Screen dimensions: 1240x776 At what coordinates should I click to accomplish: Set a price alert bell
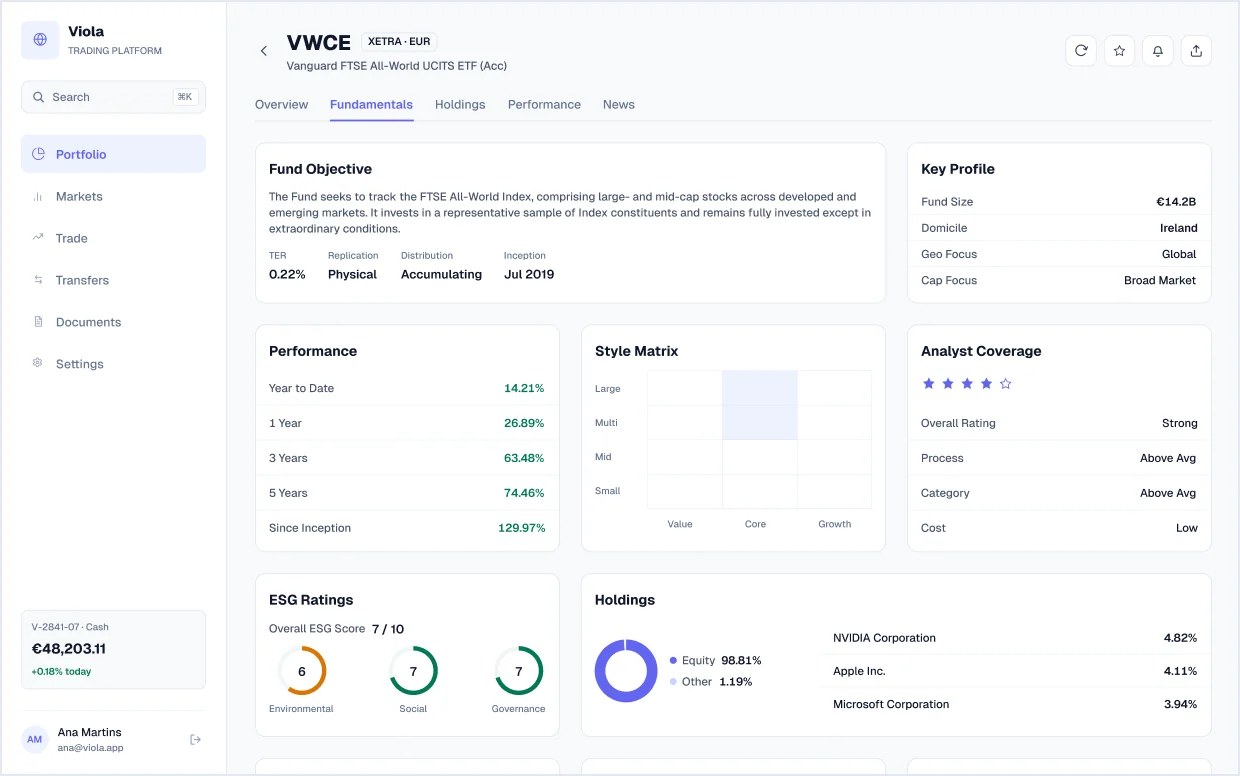1158,51
